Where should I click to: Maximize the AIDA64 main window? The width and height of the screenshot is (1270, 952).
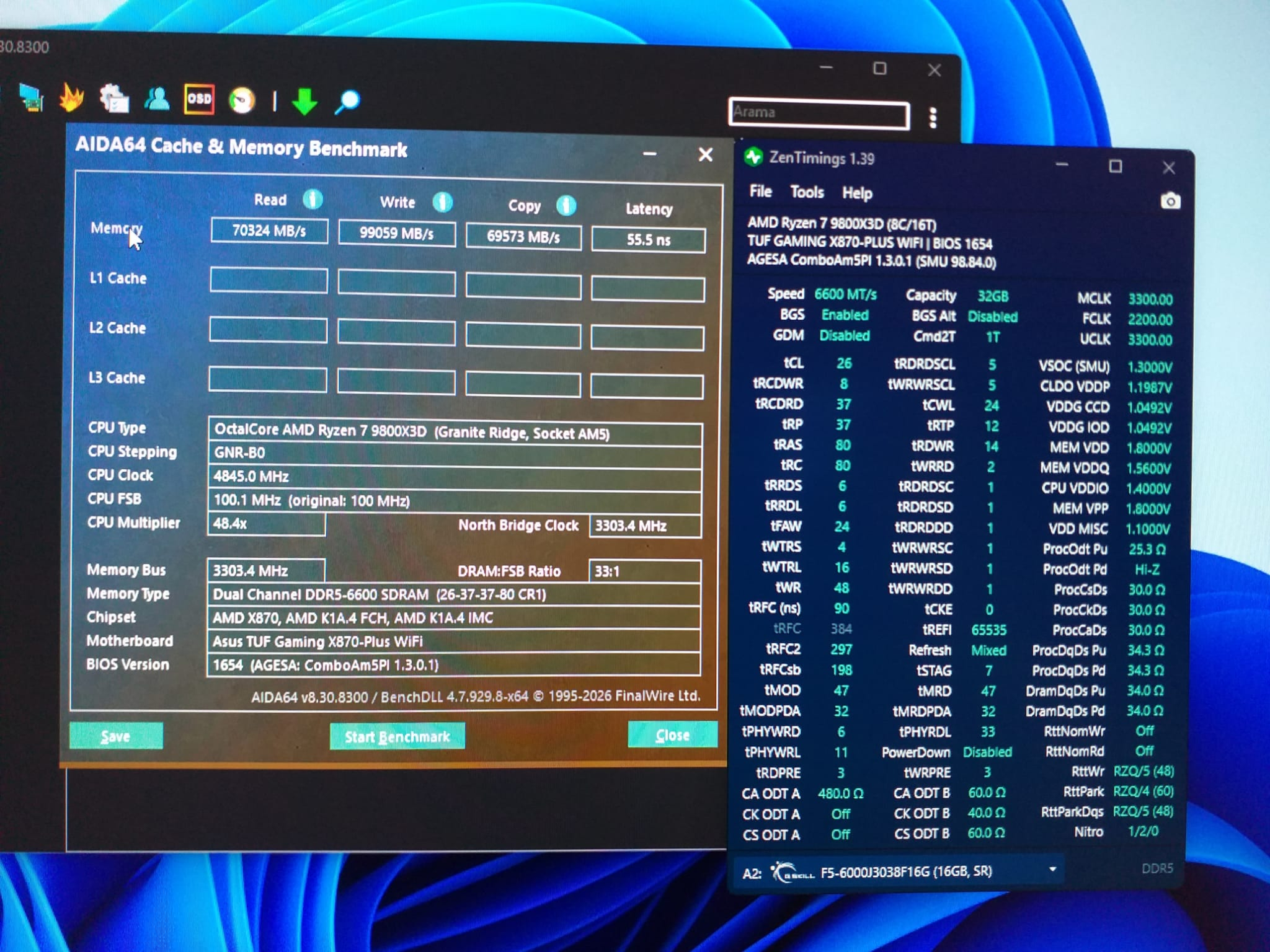pyautogui.click(x=879, y=68)
